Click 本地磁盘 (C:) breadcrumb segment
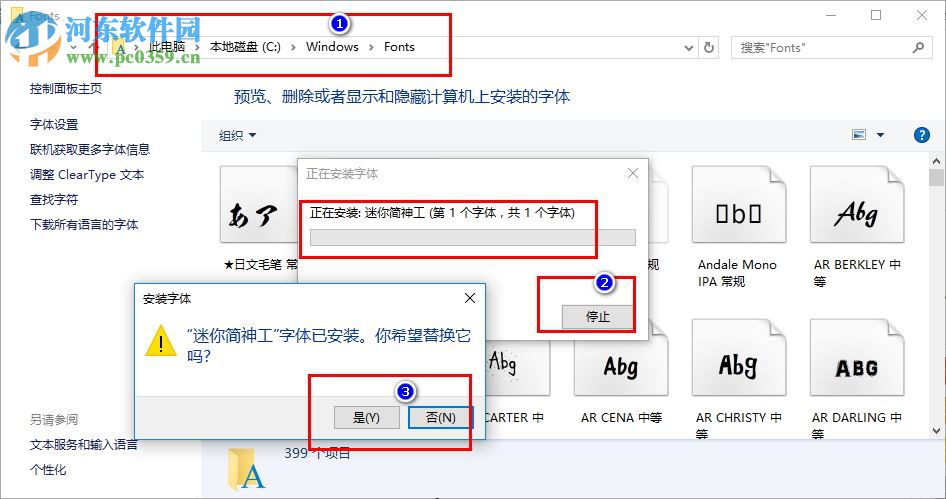Image resolution: width=946 pixels, height=499 pixels. coord(245,47)
